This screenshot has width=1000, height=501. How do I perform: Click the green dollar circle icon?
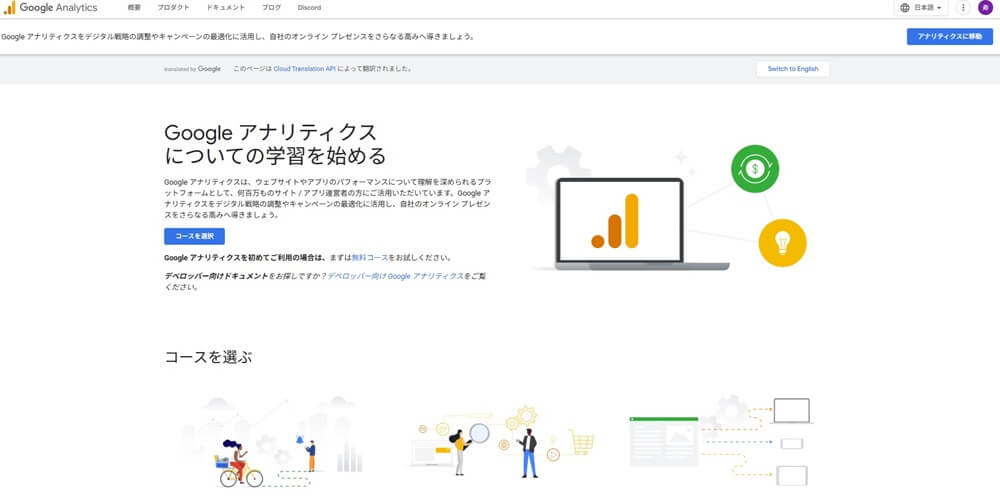point(755,169)
